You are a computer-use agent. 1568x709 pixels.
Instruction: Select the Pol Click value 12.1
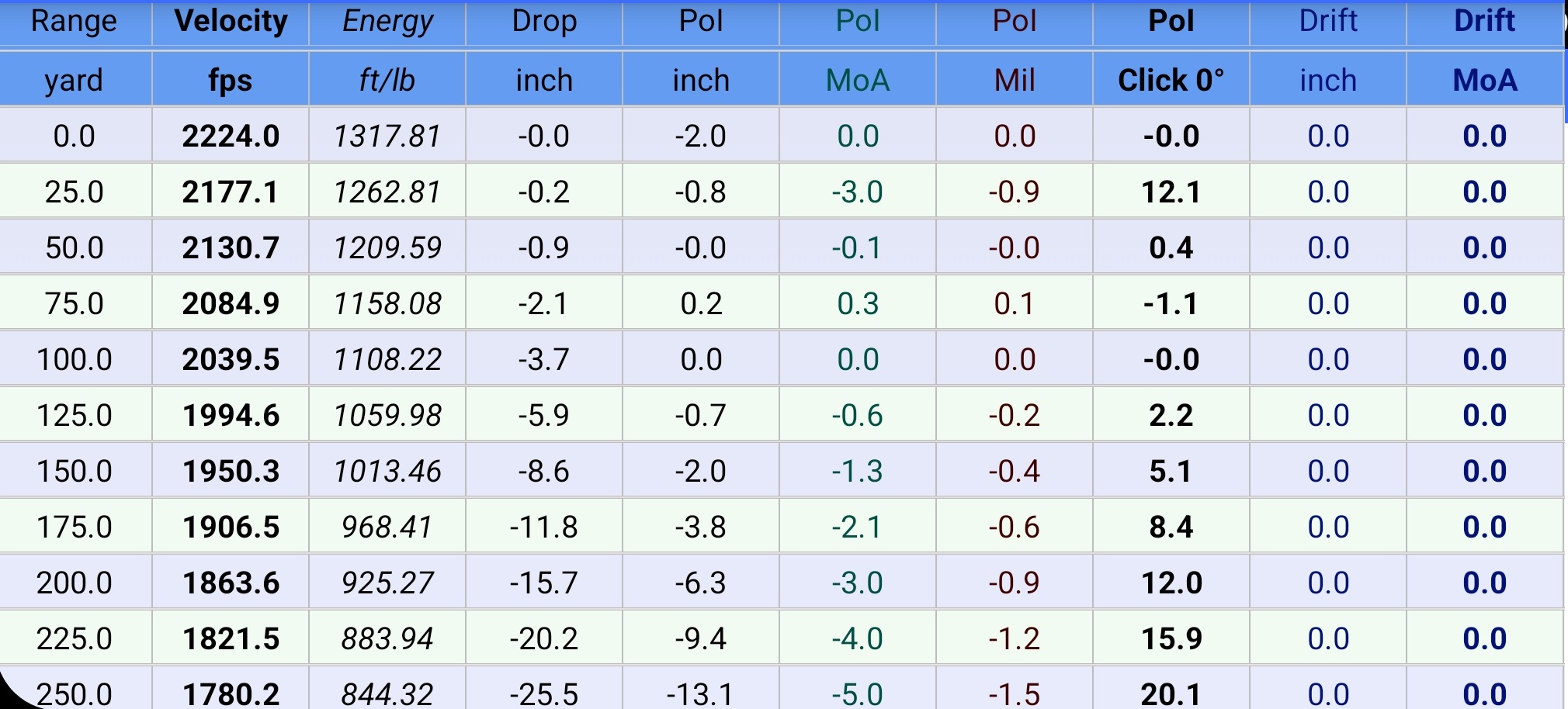click(x=1171, y=192)
